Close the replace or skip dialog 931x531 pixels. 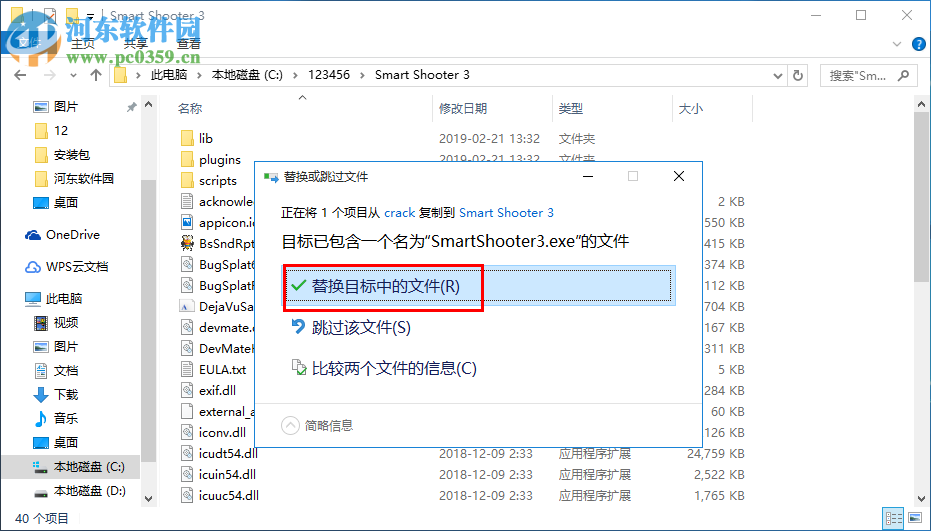point(679,176)
